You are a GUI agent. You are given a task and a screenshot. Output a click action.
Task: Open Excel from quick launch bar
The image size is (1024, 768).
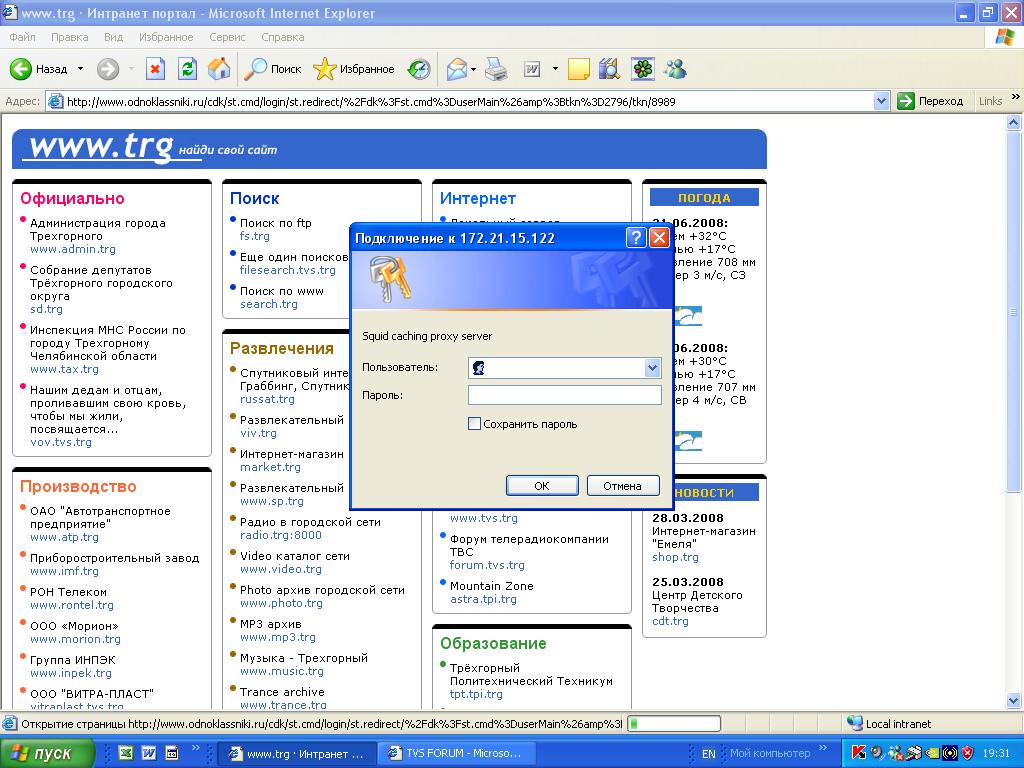click(x=127, y=753)
